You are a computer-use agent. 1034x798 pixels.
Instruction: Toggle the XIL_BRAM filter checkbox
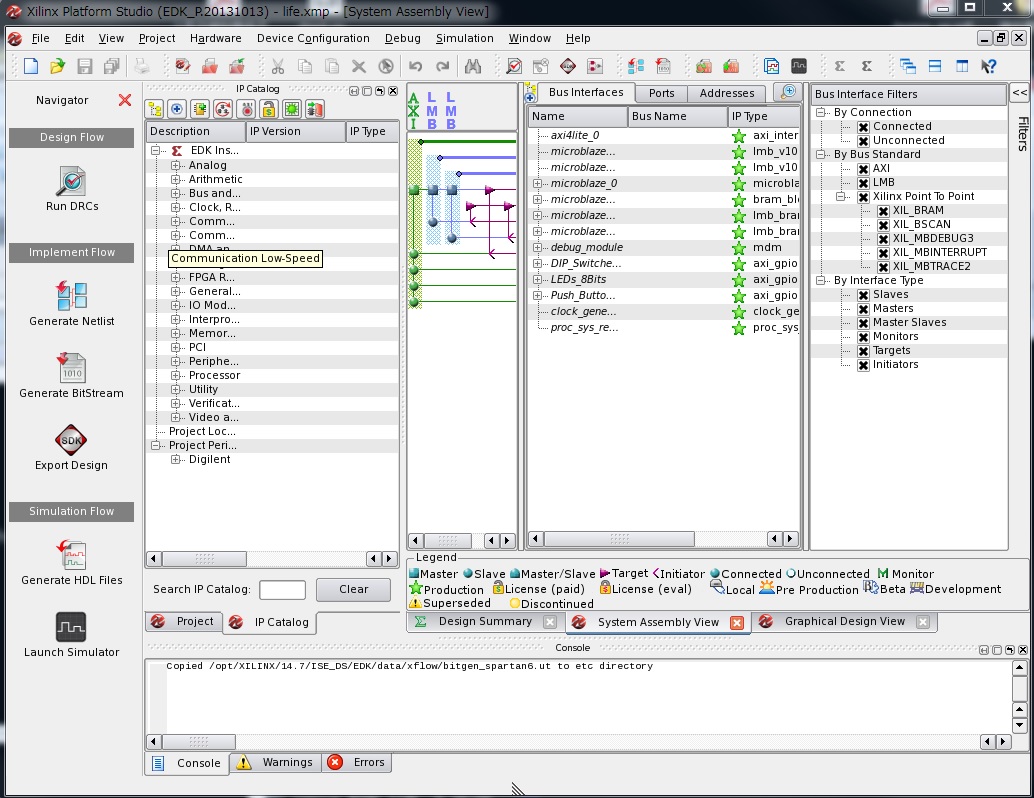884,211
